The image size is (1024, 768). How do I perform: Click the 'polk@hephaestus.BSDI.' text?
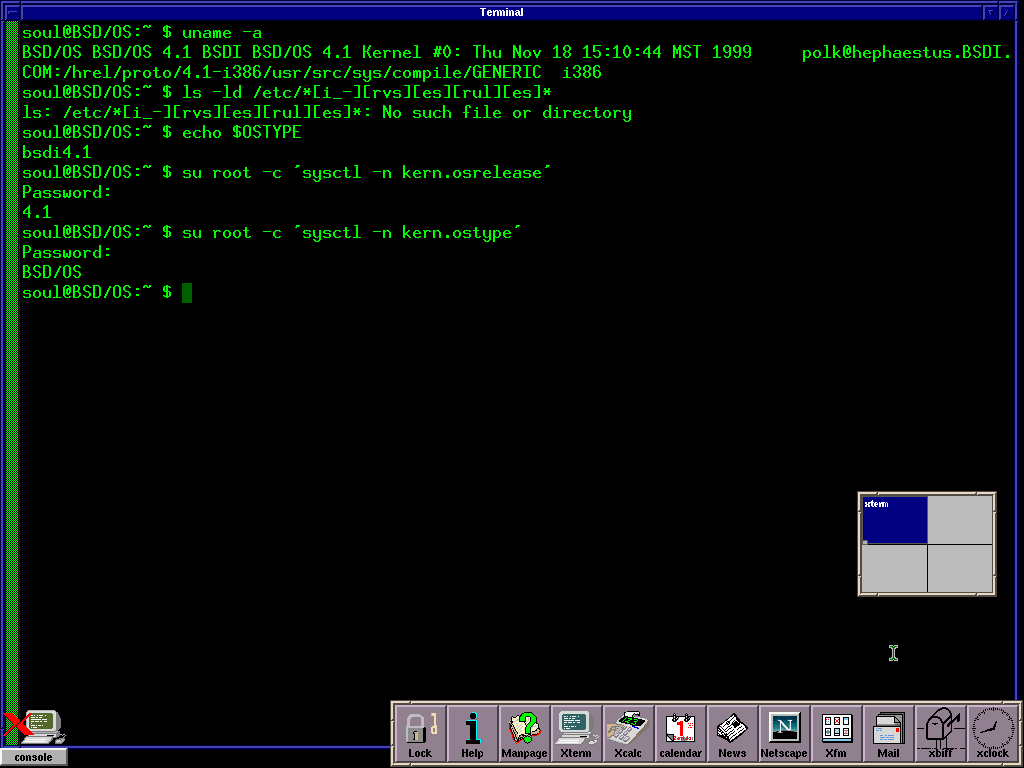tap(906, 52)
